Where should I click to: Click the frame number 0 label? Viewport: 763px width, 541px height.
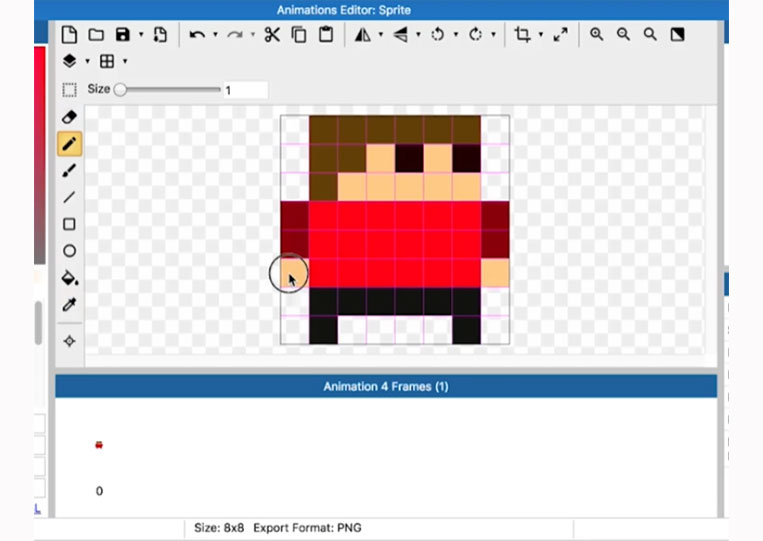click(x=99, y=491)
